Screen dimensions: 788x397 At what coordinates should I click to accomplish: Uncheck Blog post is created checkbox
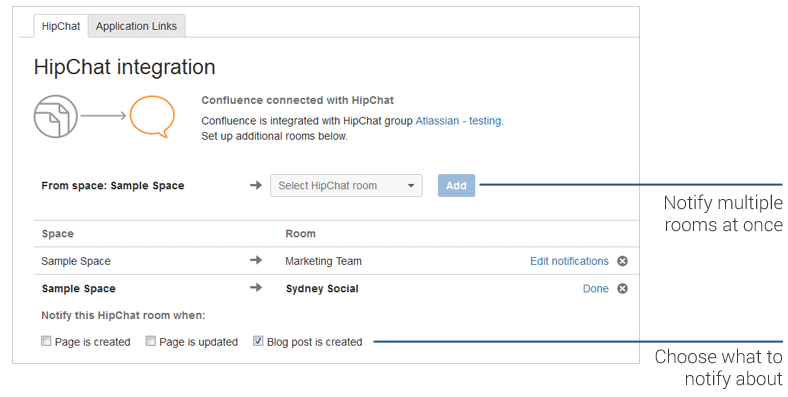[x=258, y=341]
